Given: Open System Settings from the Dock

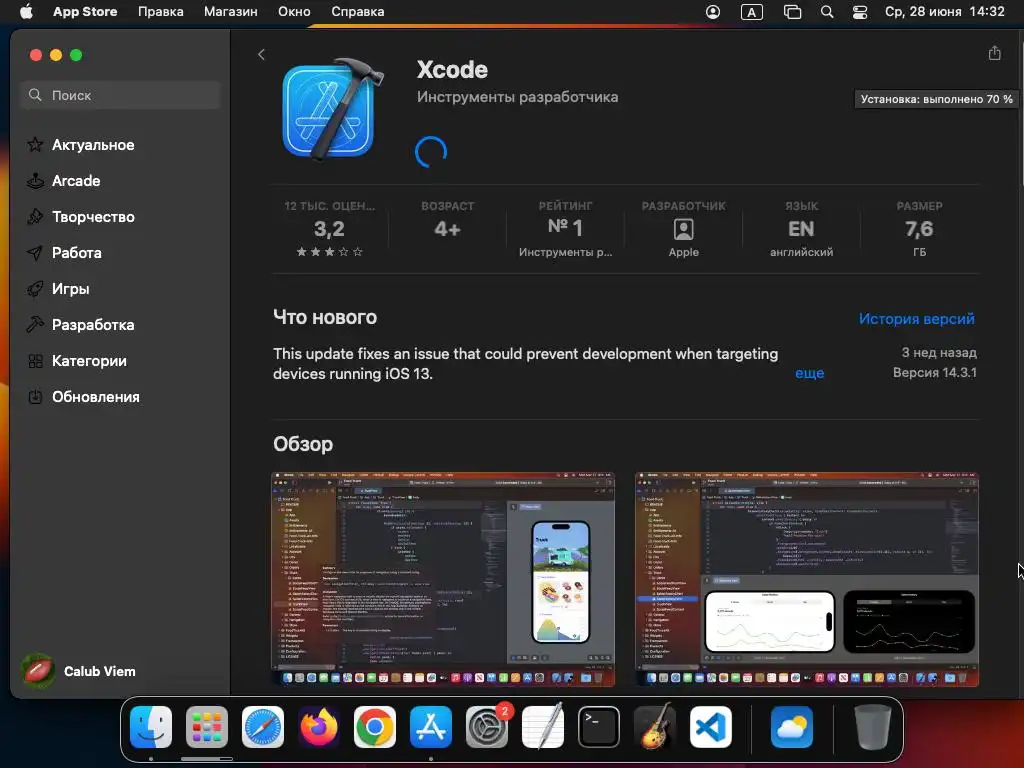Looking at the screenshot, I should click(x=487, y=727).
